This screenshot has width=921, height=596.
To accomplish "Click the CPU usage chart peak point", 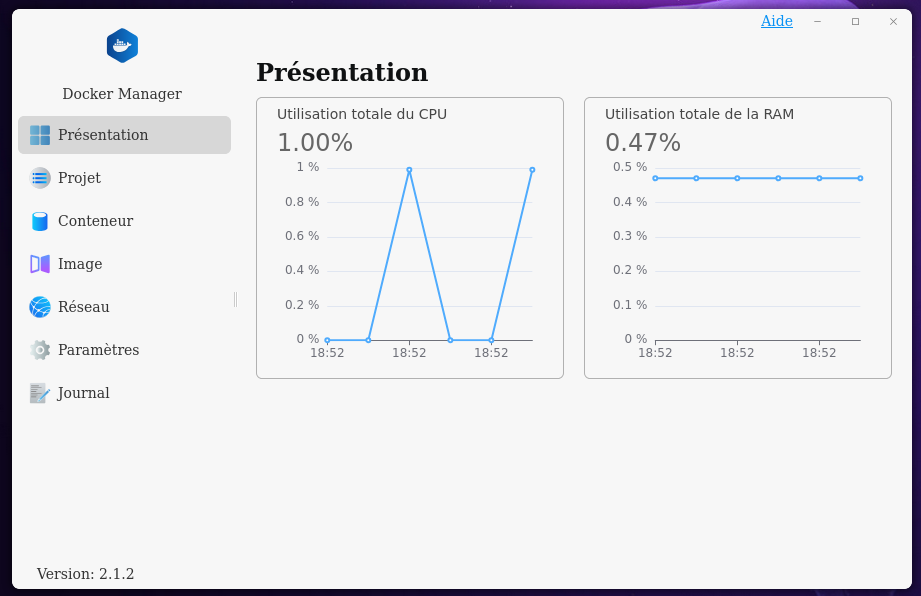I will 409,170.
